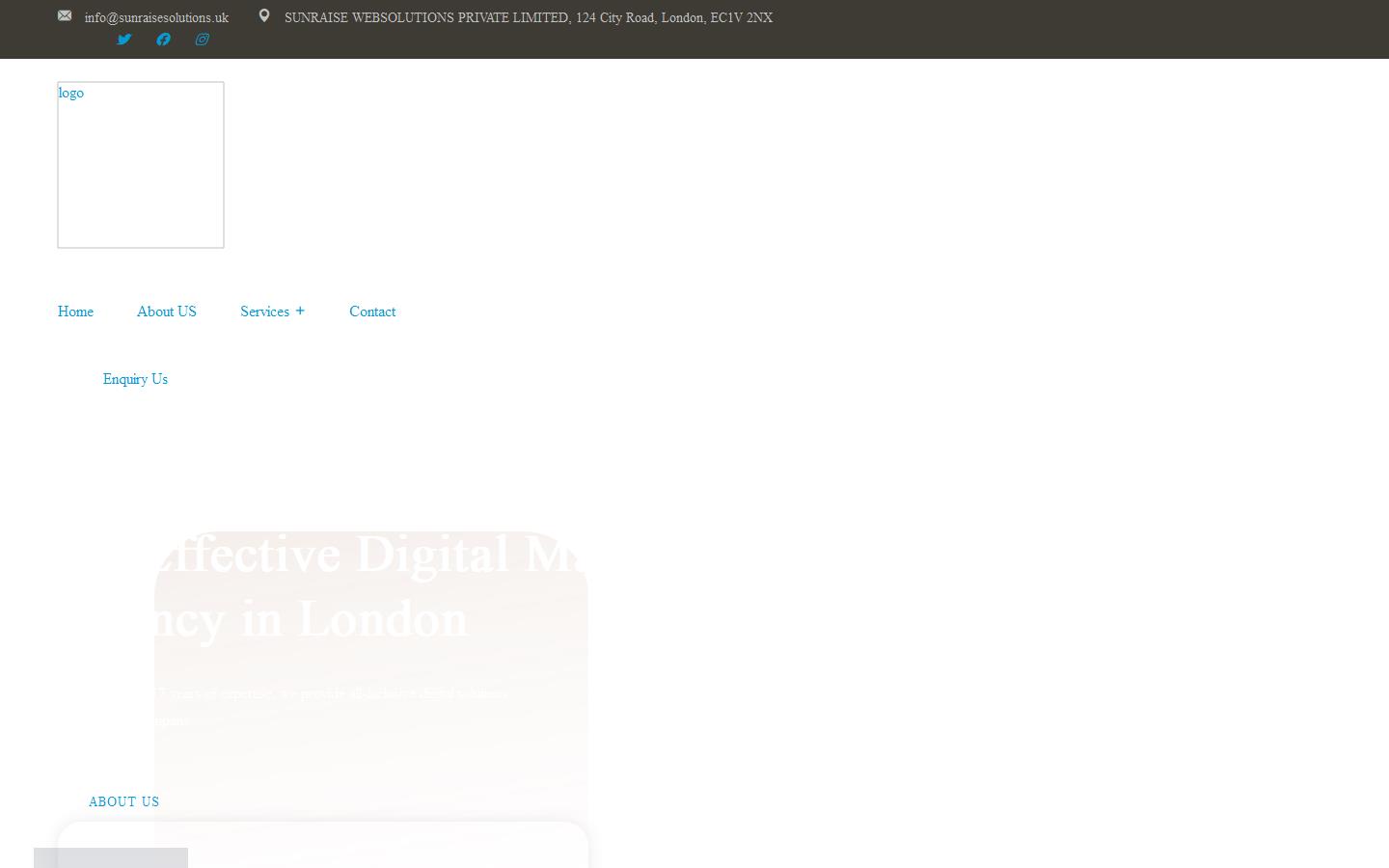Open the Services navigation item
Screen dimensions: 1389x868
click(x=264, y=312)
